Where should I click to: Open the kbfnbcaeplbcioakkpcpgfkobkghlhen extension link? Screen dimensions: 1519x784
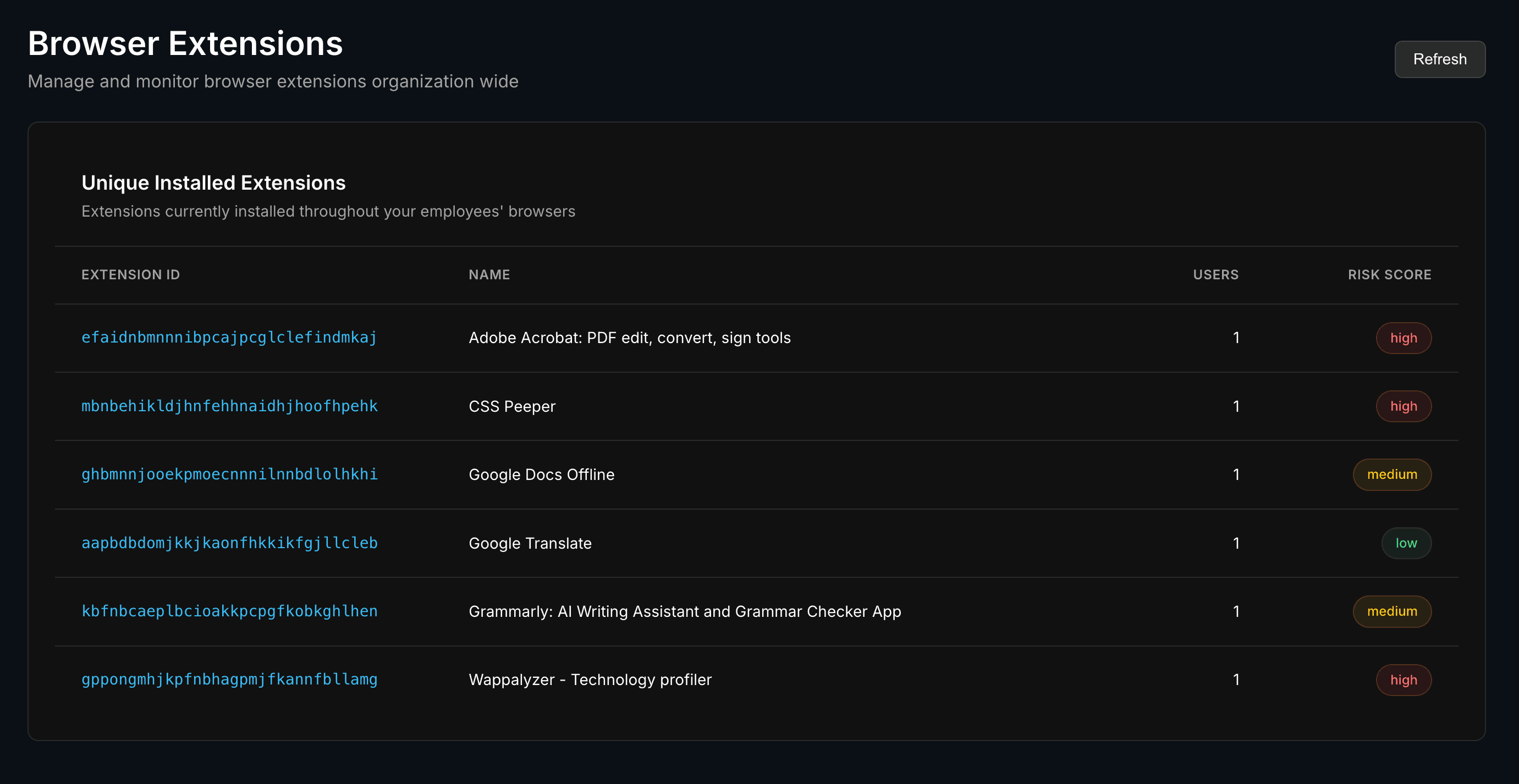(229, 611)
